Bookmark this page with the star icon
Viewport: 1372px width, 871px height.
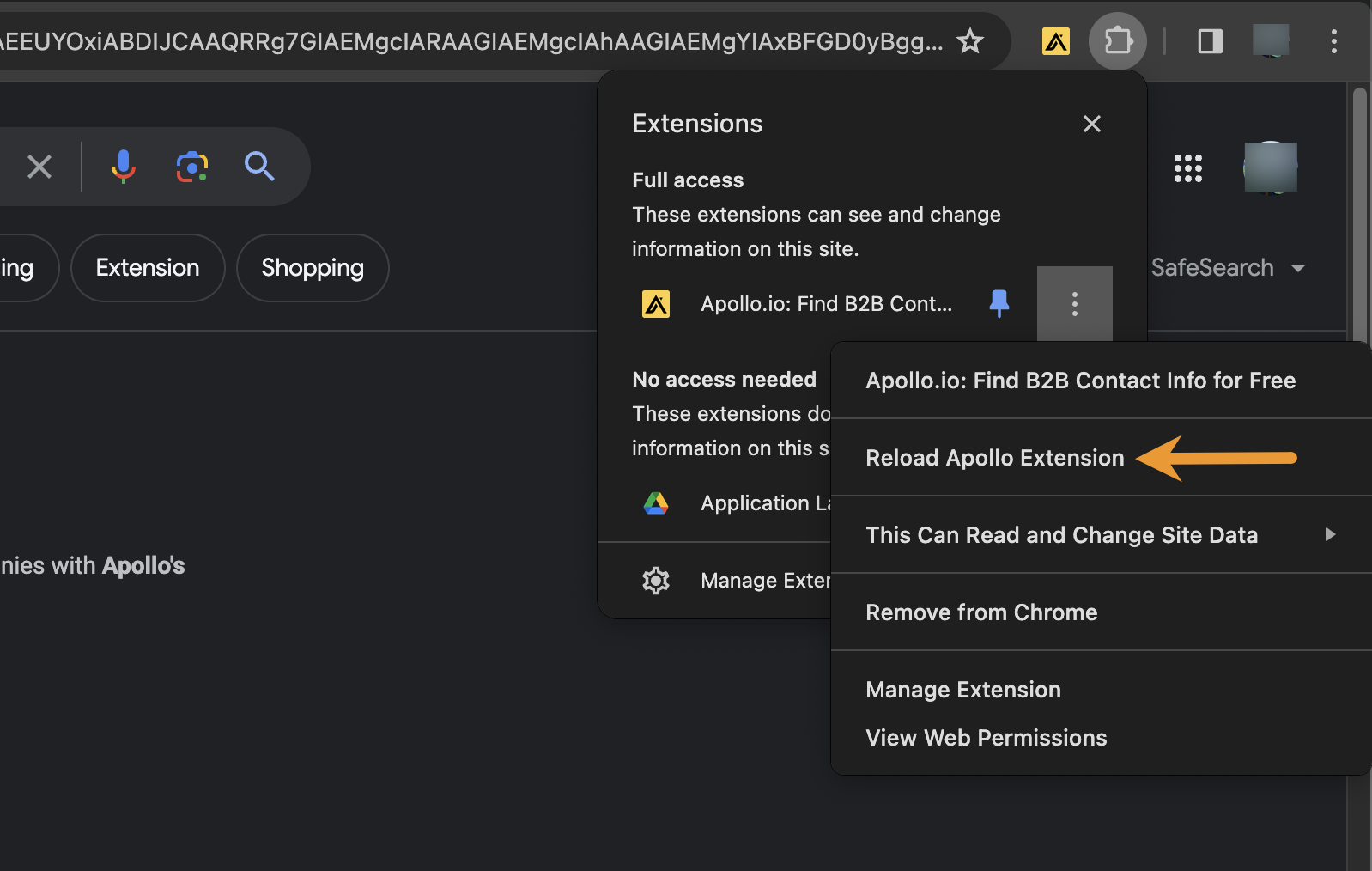(970, 40)
